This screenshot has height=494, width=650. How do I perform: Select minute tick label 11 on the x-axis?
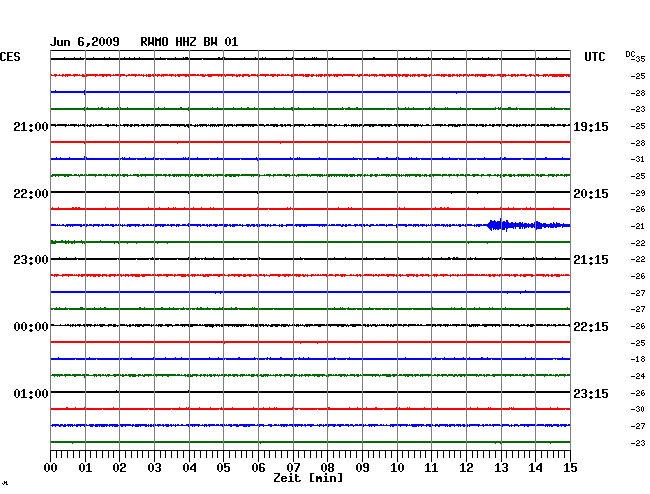click(x=431, y=468)
